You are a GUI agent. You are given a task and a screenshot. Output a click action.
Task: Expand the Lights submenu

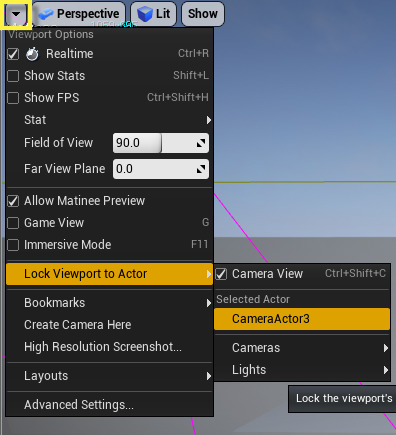point(302,370)
